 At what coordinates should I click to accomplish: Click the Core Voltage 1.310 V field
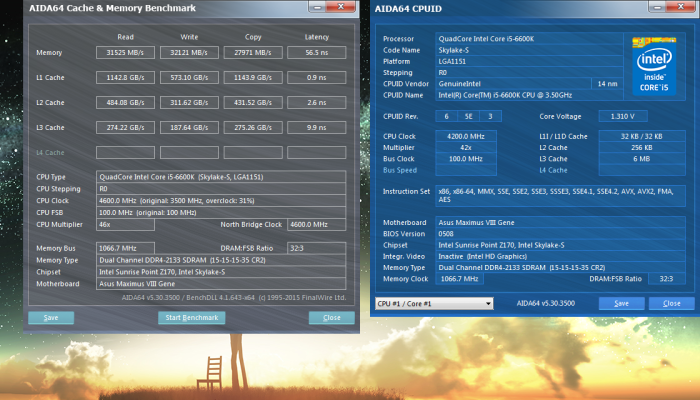tap(623, 117)
